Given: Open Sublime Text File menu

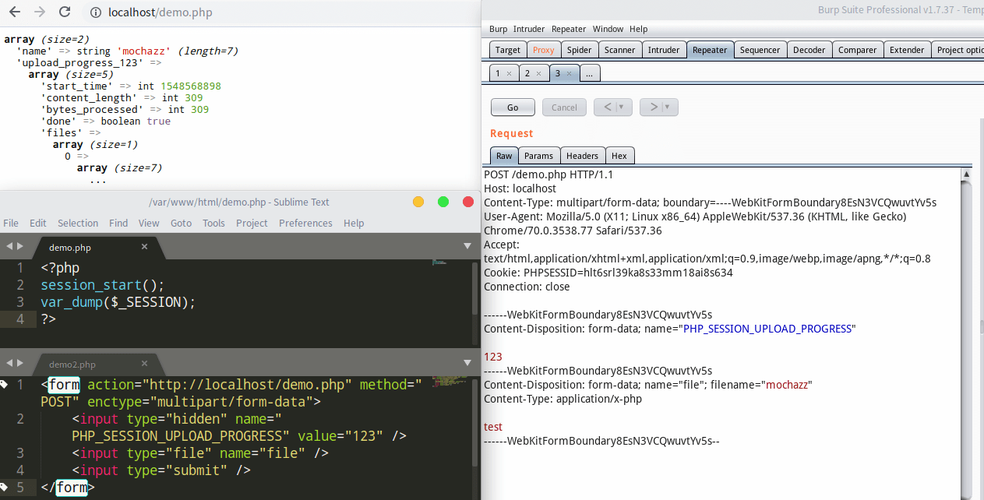Looking at the screenshot, I should (11, 223).
